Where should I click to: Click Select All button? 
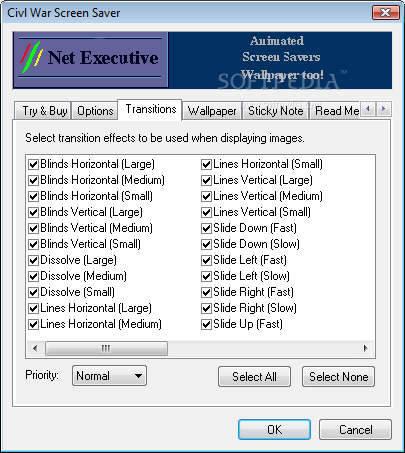254,377
